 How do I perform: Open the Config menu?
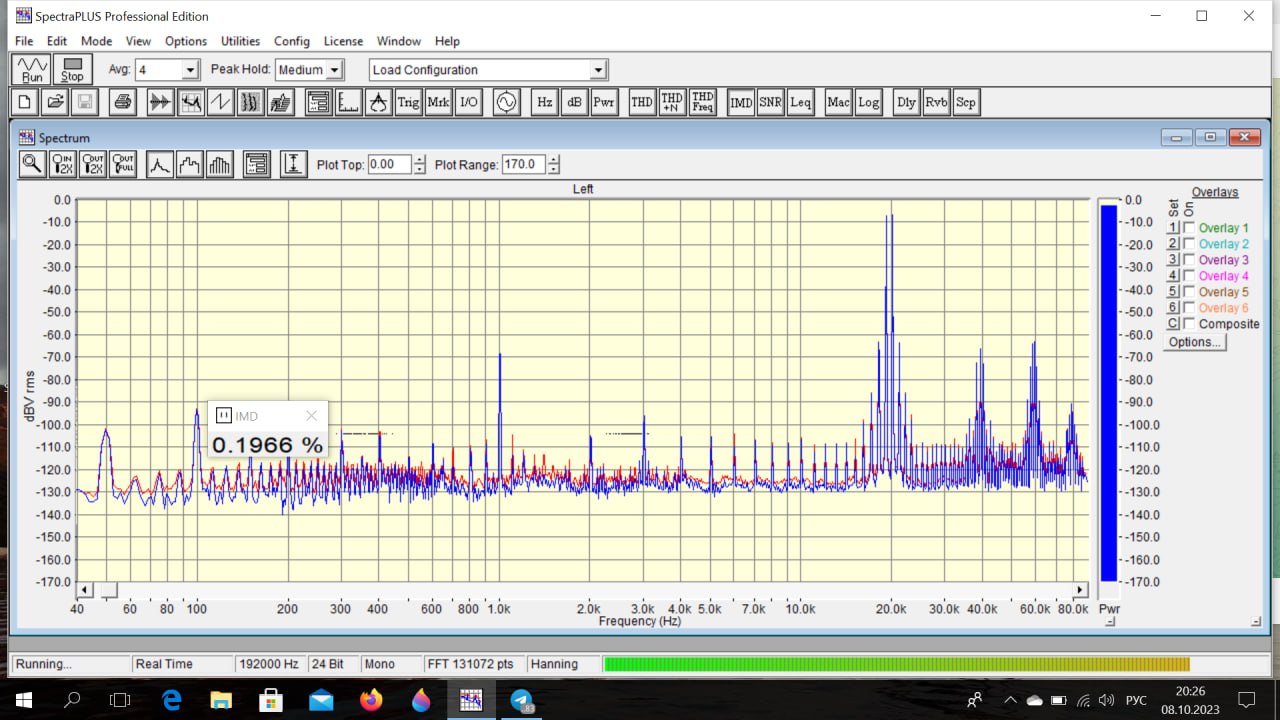tap(292, 41)
